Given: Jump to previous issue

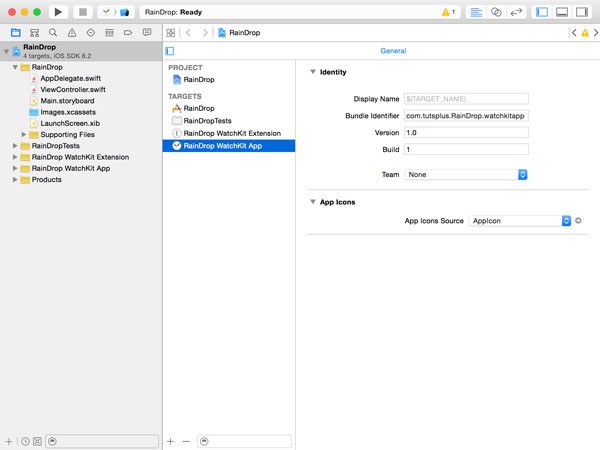Looking at the screenshot, I should pyautogui.click(x=574, y=33).
